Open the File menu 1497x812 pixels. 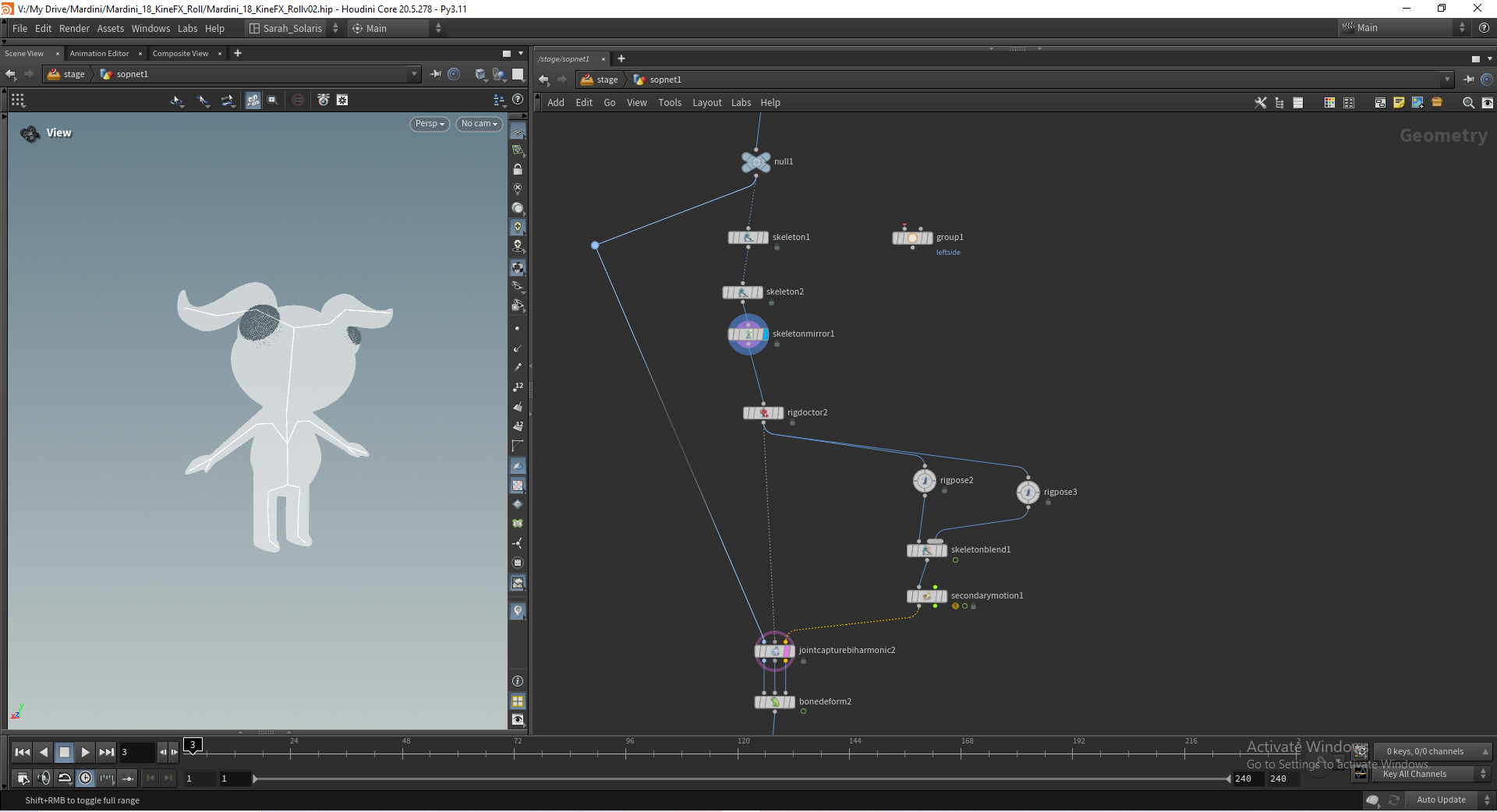(x=19, y=28)
